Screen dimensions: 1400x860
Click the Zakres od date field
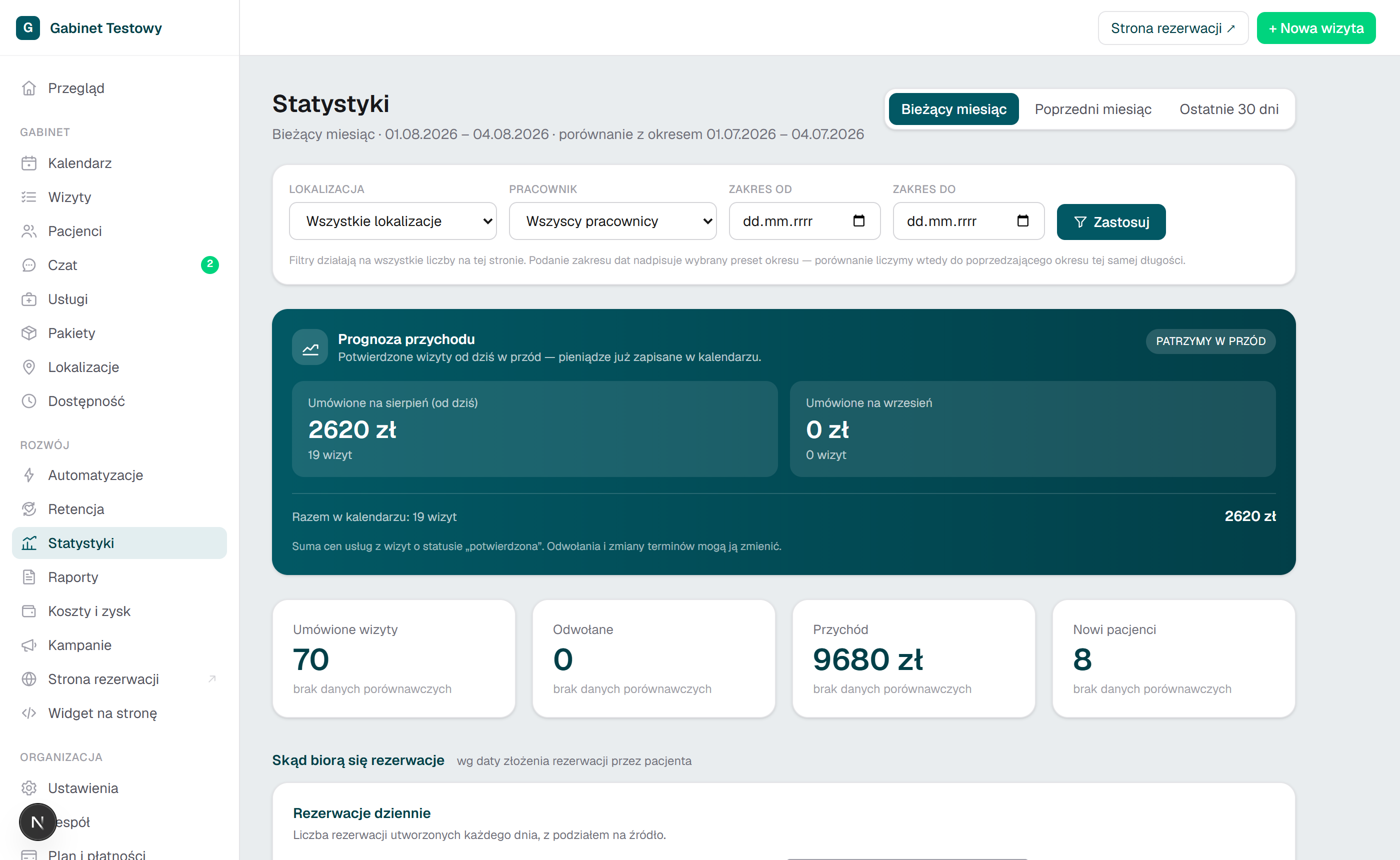tap(804, 221)
